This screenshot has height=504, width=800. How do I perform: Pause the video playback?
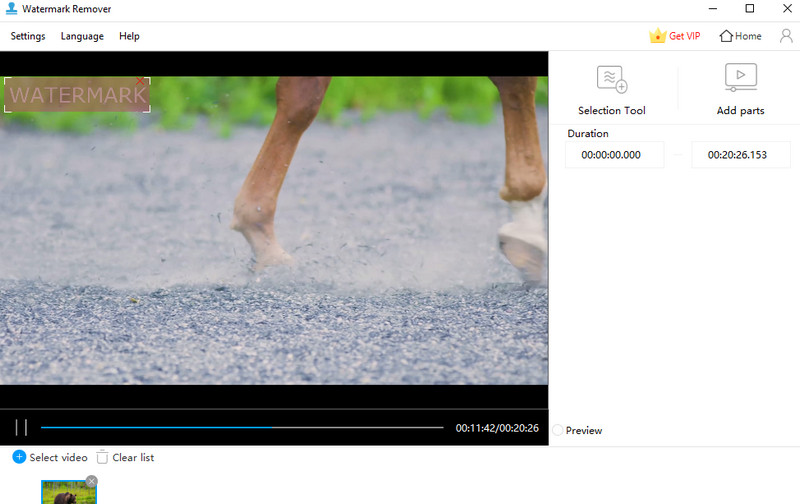[21, 428]
